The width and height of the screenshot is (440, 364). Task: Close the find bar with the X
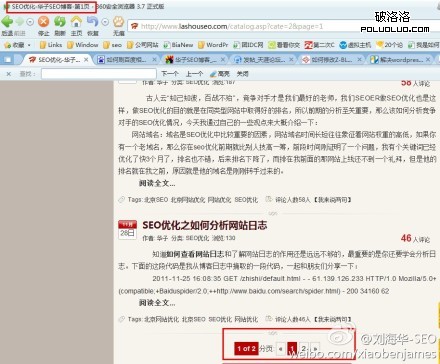[x=9, y=74]
